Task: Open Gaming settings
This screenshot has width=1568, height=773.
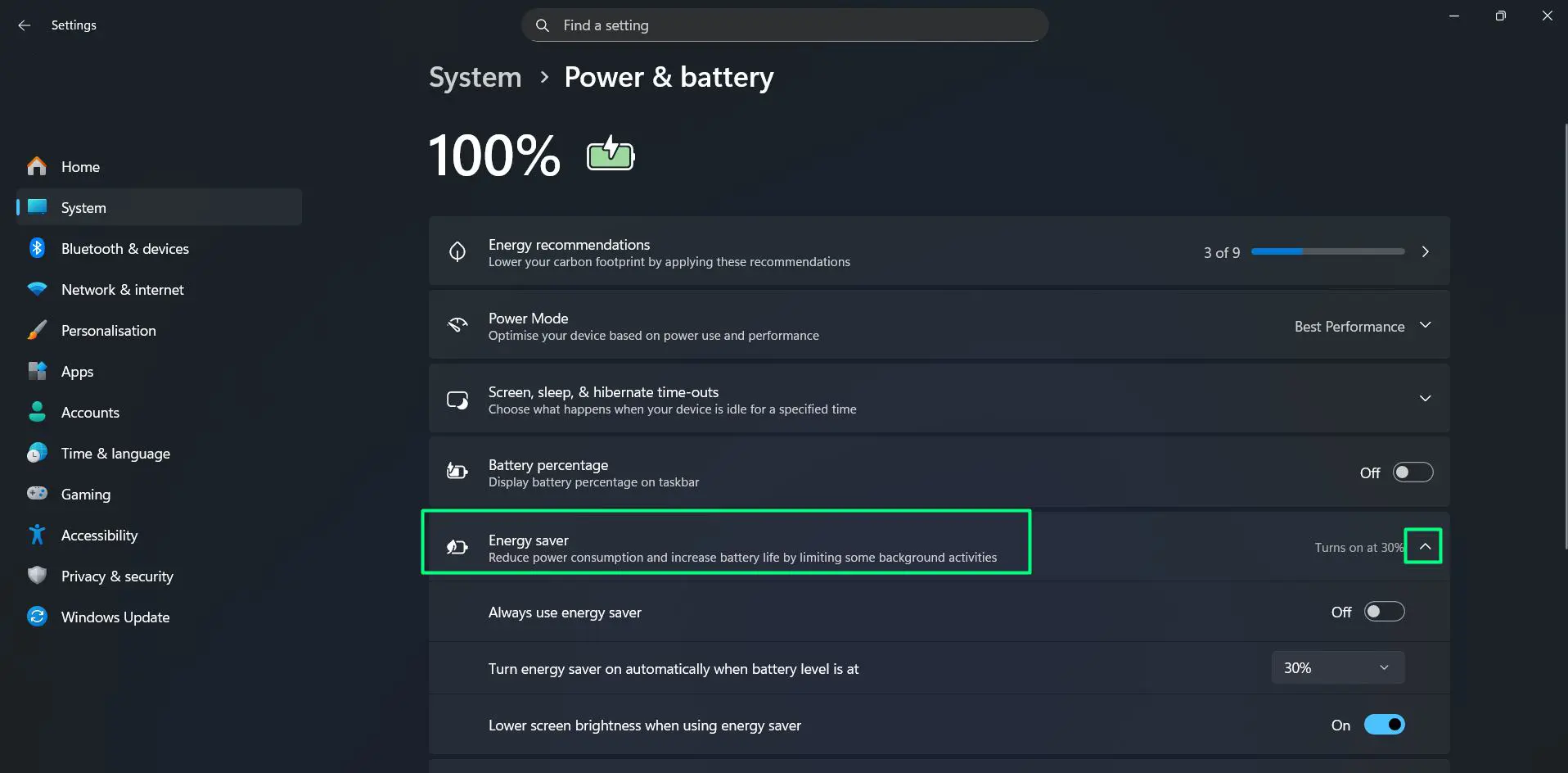Action: pos(85,494)
